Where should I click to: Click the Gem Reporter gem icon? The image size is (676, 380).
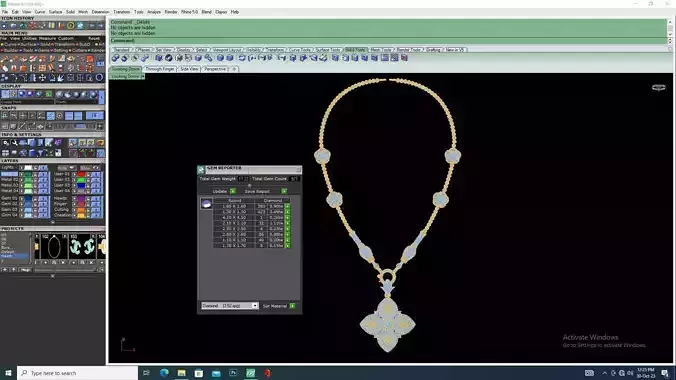coord(206,204)
